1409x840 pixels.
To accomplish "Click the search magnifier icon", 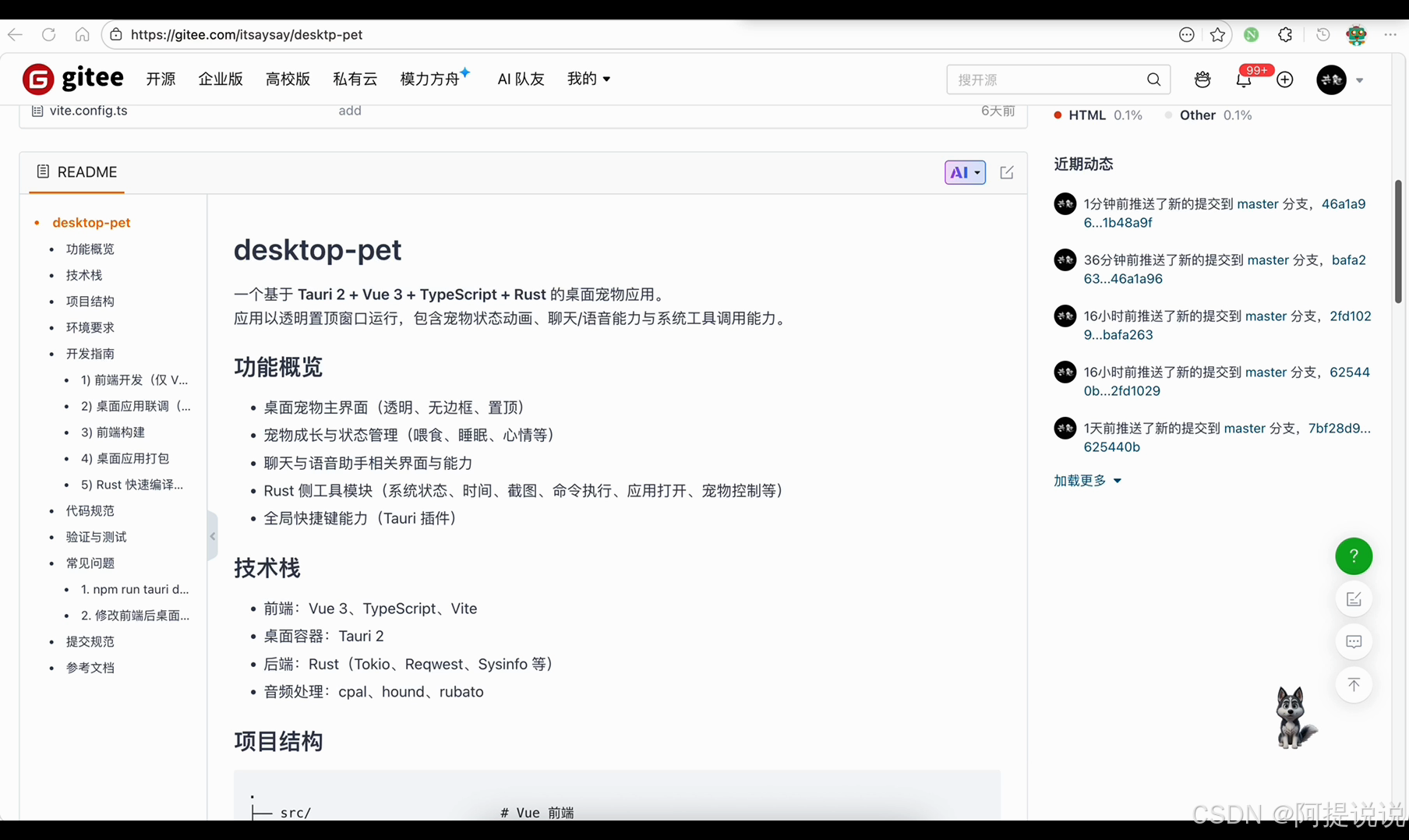I will coord(1153,79).
